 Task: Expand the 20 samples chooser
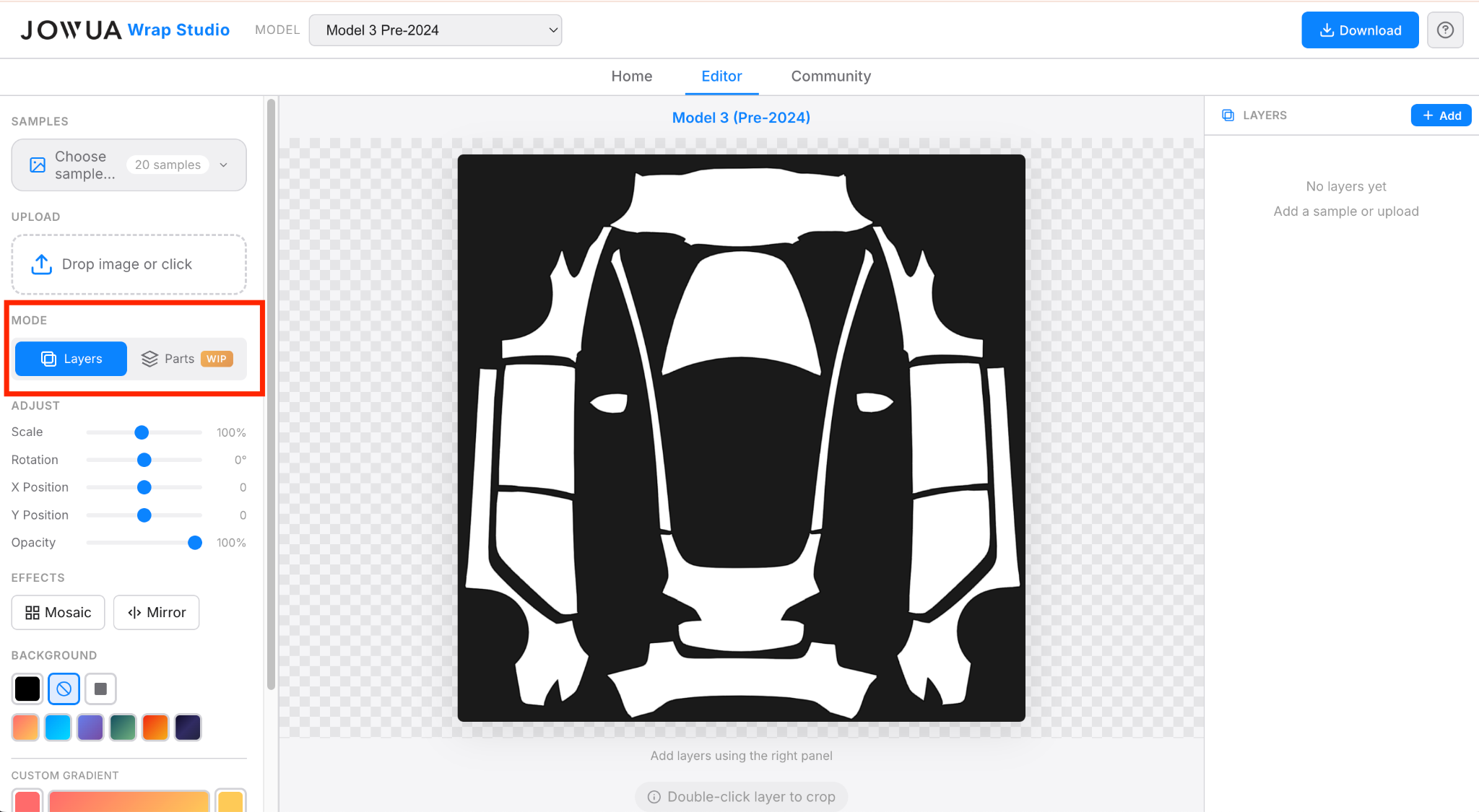pyautogui.click(x=168, y=165)
